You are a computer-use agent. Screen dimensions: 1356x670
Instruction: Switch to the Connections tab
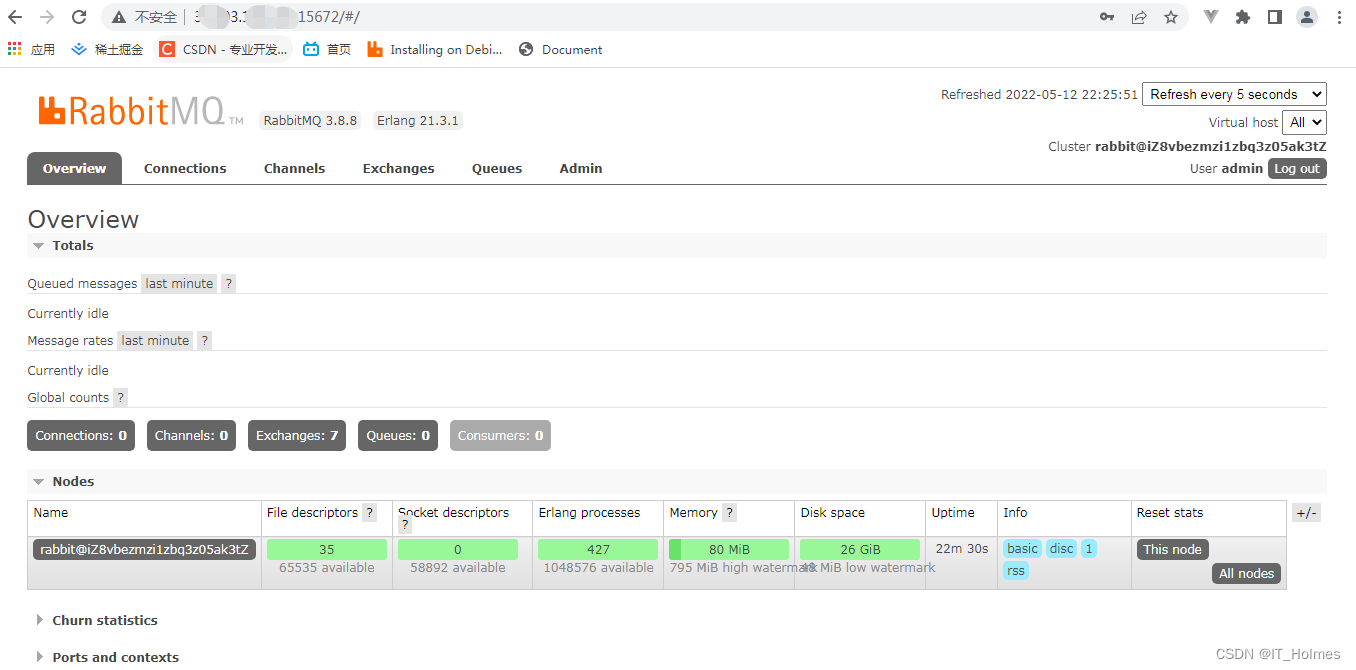[185, 168]
